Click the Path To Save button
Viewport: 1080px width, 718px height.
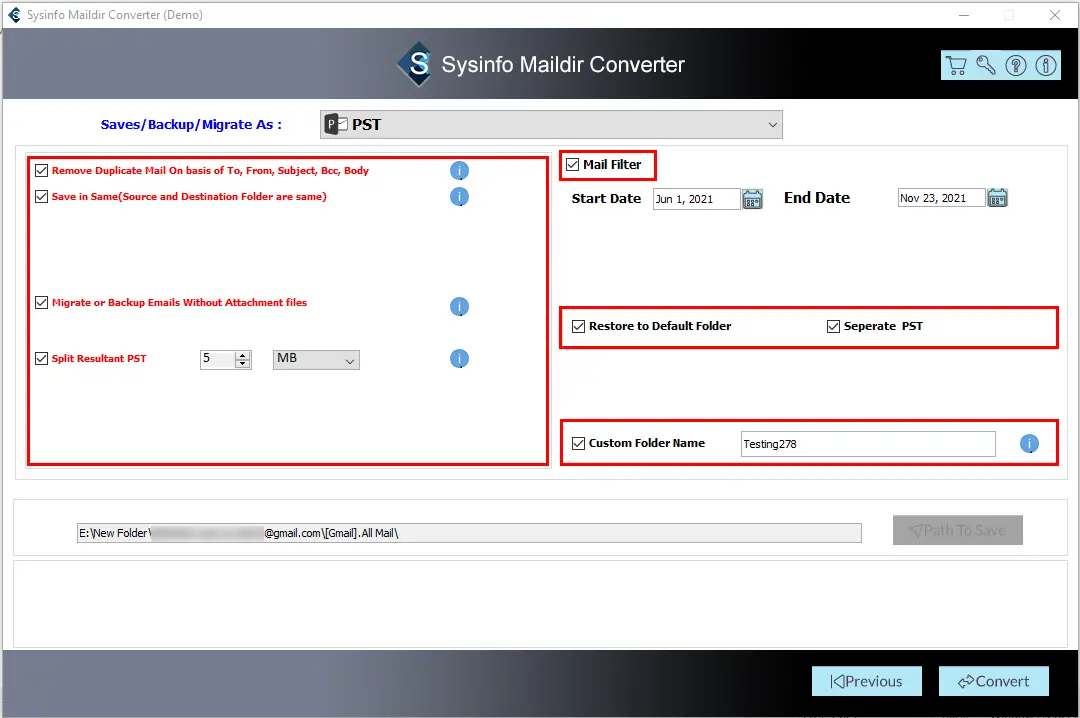[x=957, y=531]
